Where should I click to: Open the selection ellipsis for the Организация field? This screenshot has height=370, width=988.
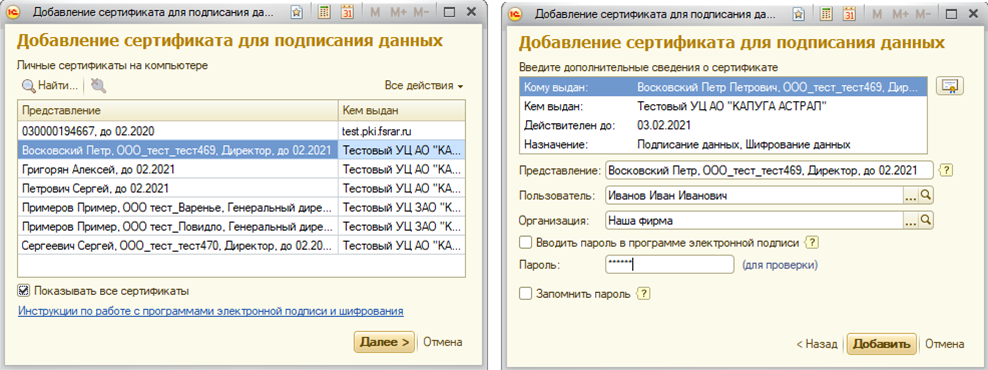(910, 221)
